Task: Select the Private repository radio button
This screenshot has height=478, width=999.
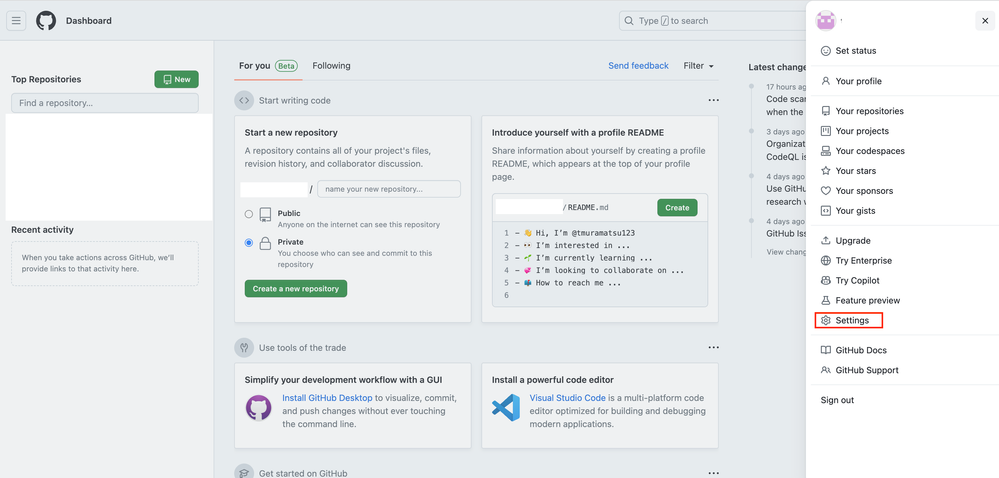Action: click(249, 243)
